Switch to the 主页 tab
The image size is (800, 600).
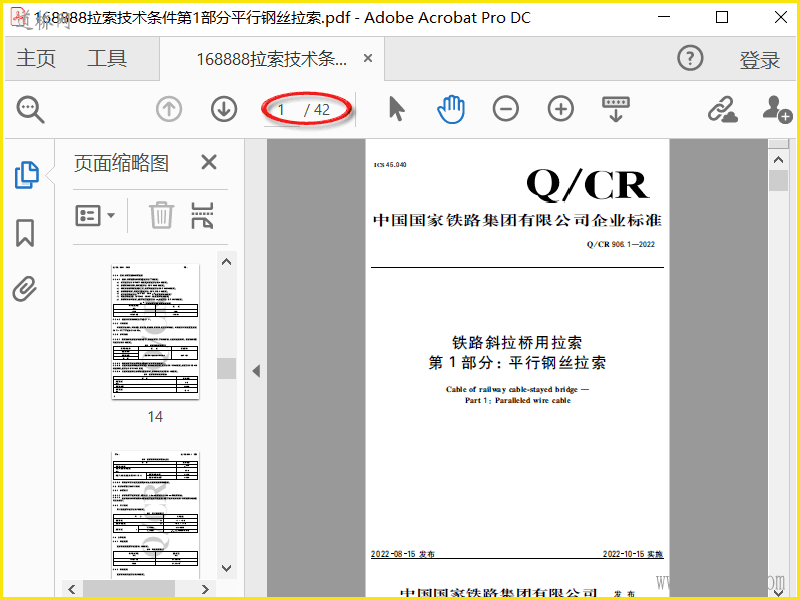36,58
